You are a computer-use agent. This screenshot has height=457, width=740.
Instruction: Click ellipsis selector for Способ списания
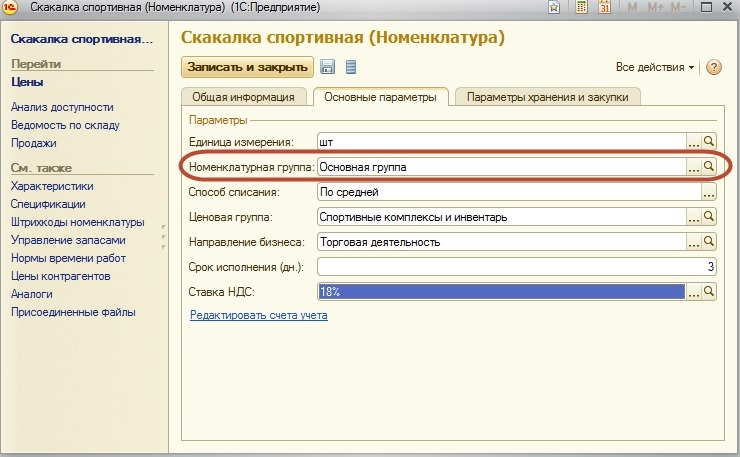[708, 192]
